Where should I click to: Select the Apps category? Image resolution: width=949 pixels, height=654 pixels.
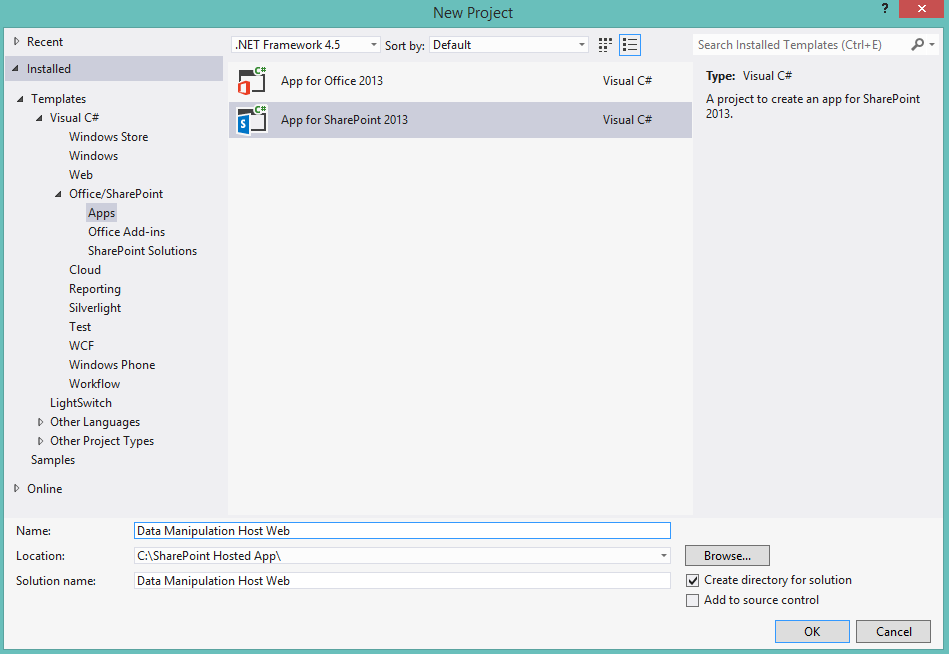pyautogui.click(x=101, y=213)
